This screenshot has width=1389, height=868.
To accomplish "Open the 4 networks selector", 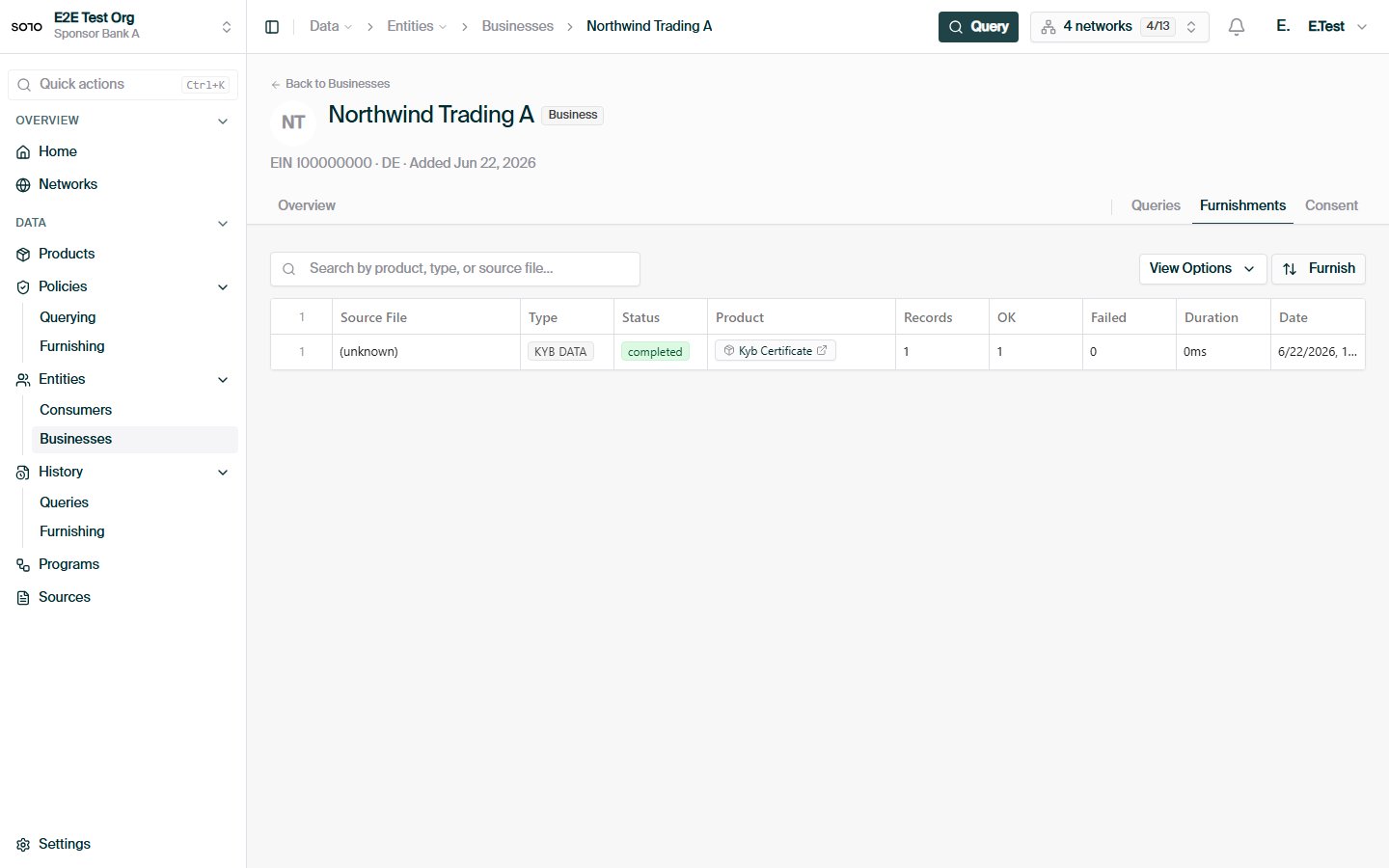I will [x=1119, y=27].
